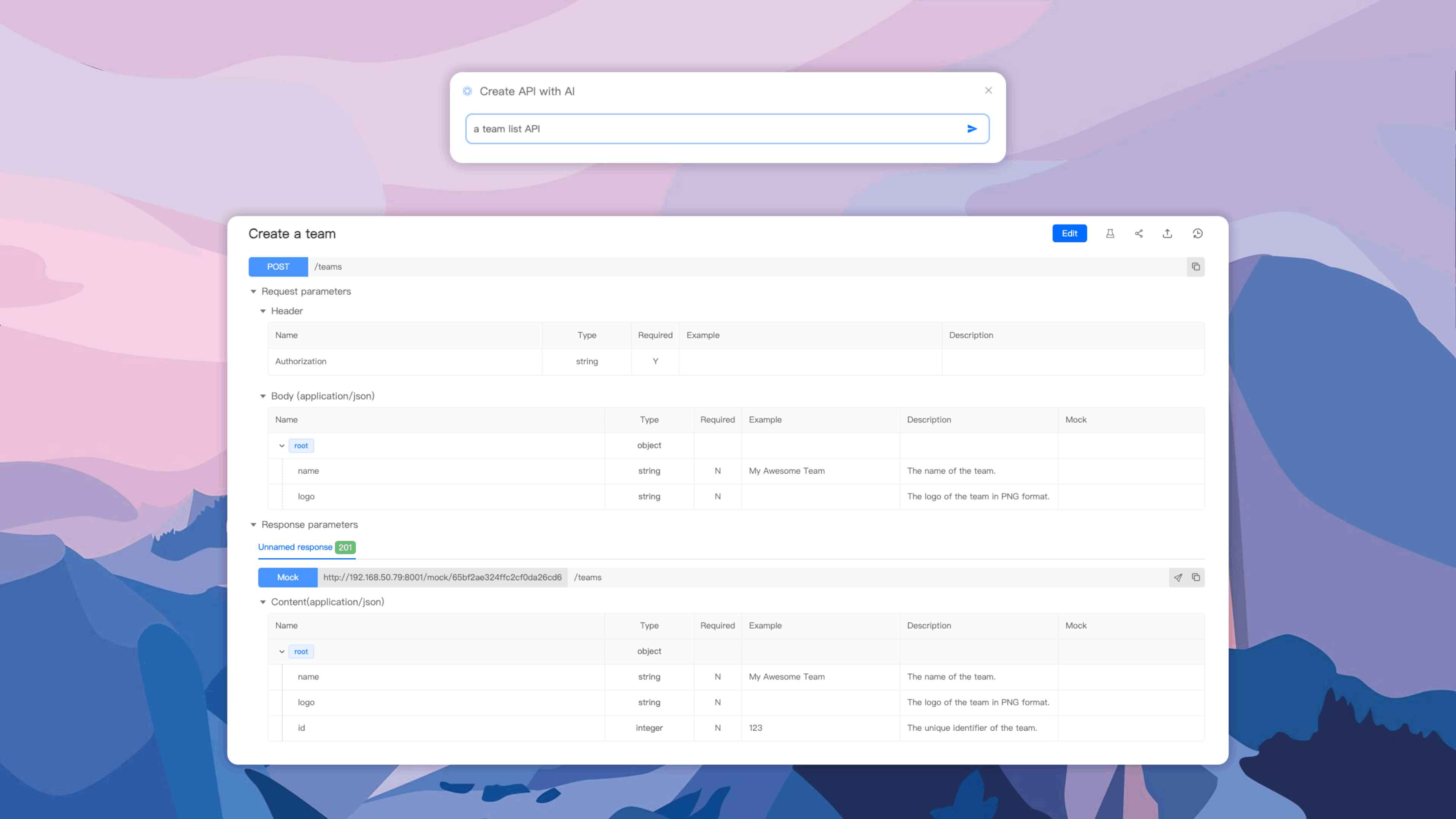Click the share icon next to Edit
This screenshot has height=819, width=1456.
pos(1138,234)
